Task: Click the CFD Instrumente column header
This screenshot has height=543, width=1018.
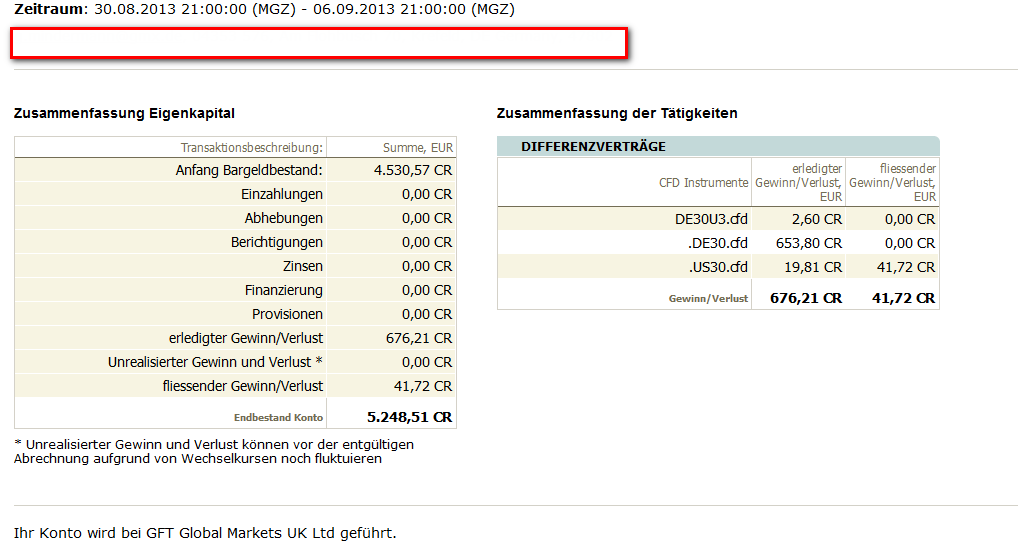Action: click(x=703, y=182)
